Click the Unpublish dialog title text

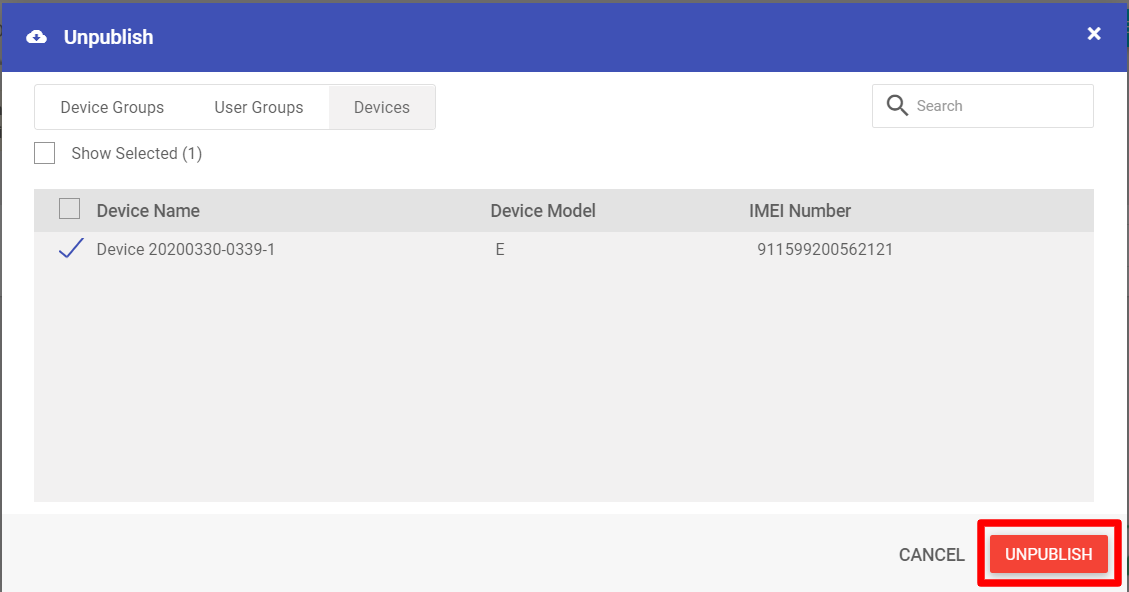coord(109,37)
